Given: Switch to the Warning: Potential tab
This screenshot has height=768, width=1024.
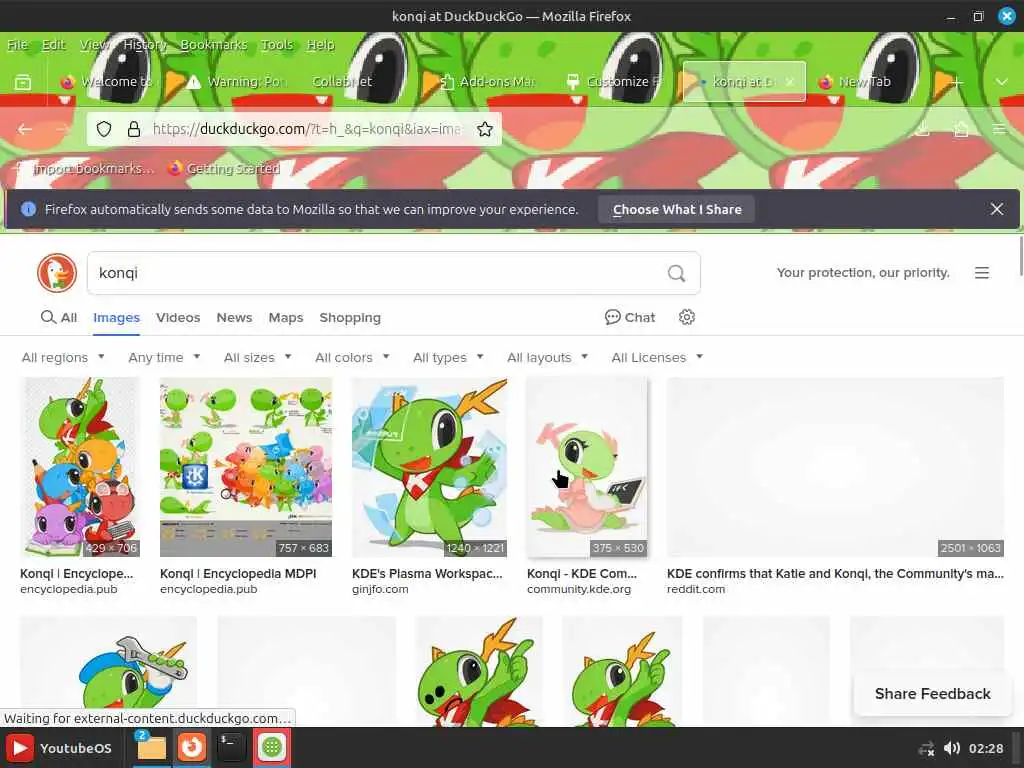Looking at the screenshot, I should (x=236, y=82).
